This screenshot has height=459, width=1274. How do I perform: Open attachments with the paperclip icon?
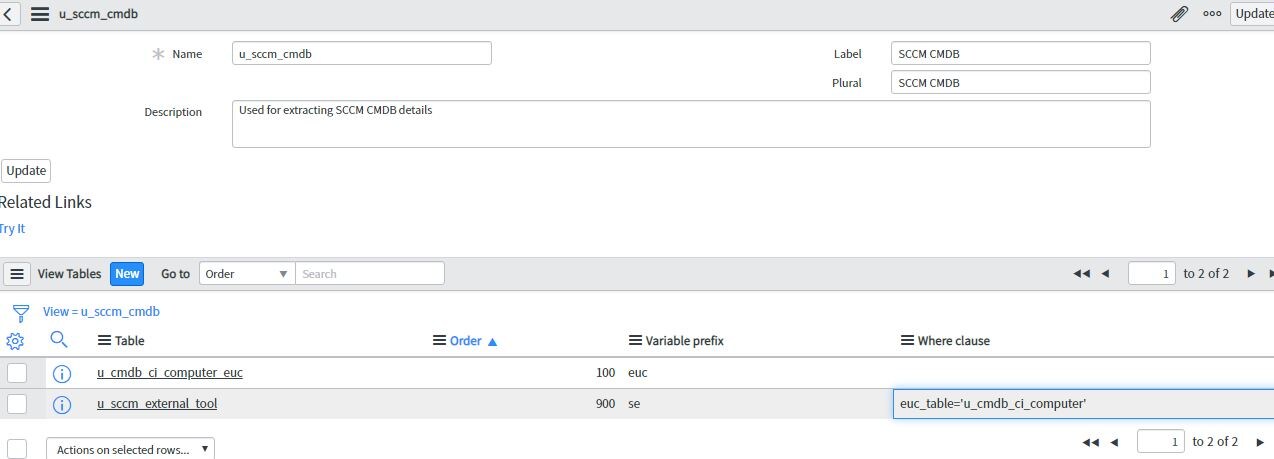[x=1180, y=14]
